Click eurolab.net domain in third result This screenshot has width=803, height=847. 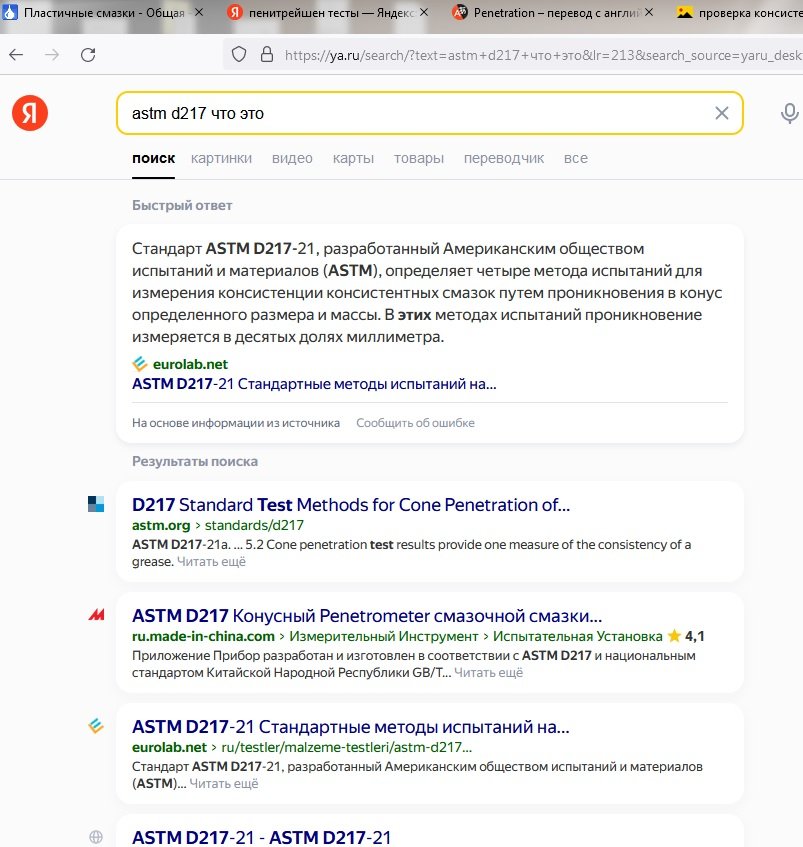(x=169, y=747)
